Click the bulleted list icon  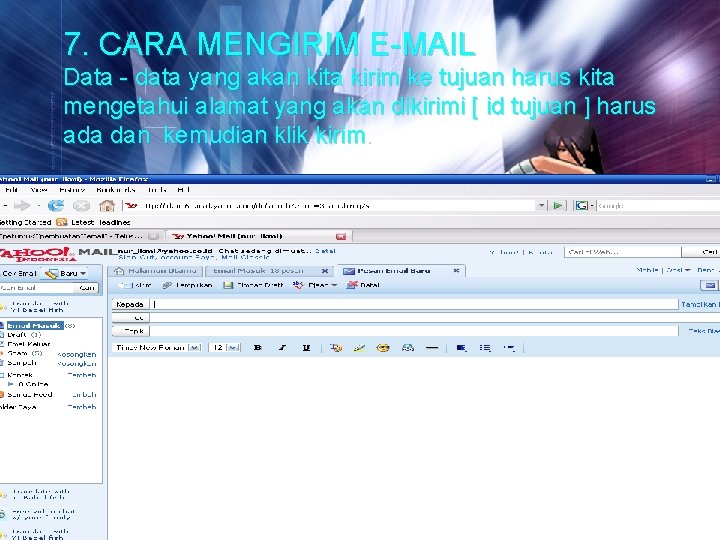[x=485, y=348]
